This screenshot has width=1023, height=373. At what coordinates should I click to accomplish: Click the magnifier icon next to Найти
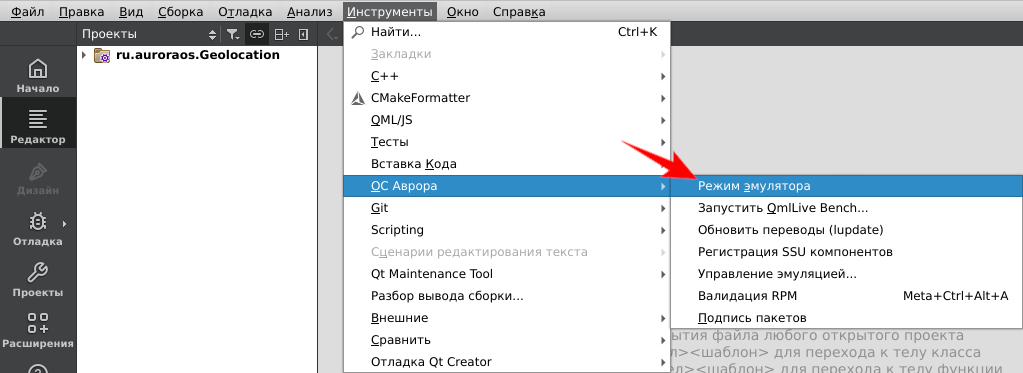point(357,32)
